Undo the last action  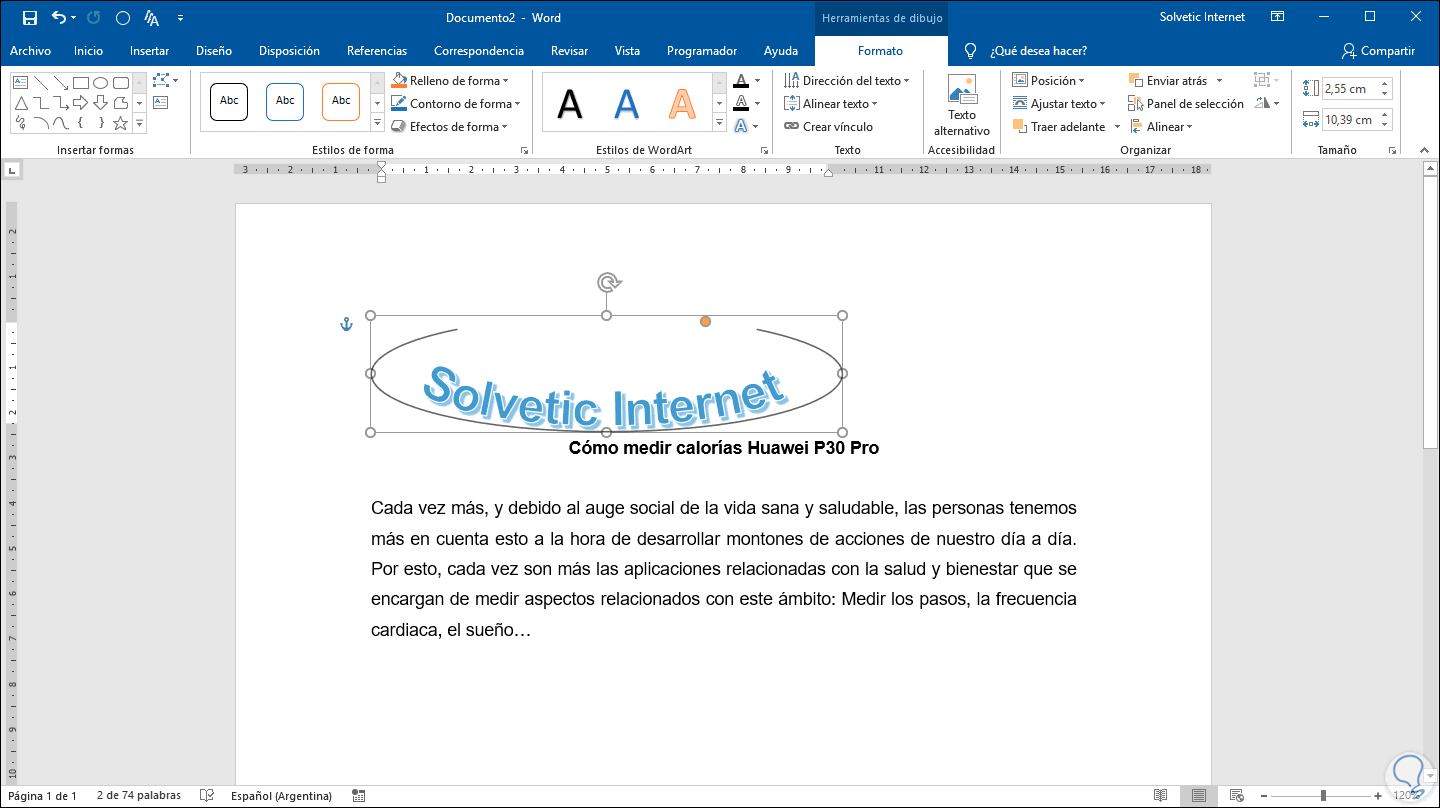point(59,18)
